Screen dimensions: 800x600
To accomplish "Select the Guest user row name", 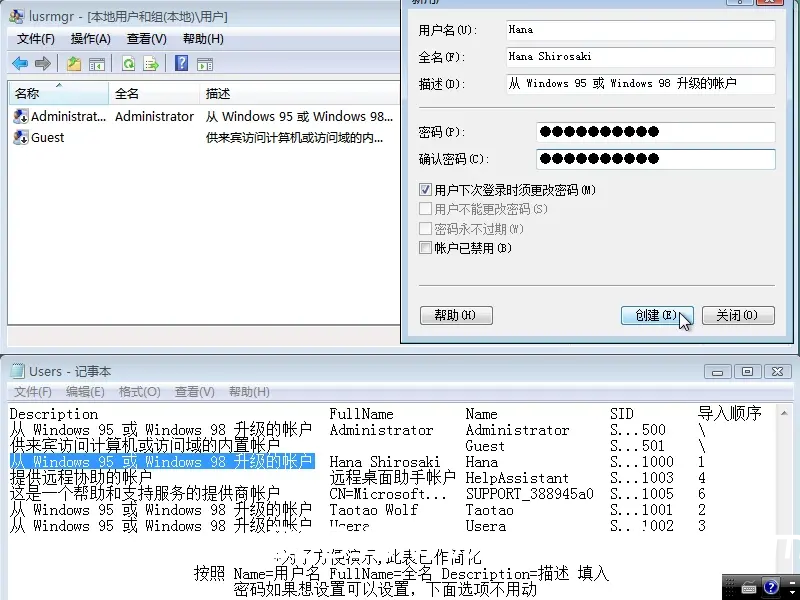I will tap(47, 137).
